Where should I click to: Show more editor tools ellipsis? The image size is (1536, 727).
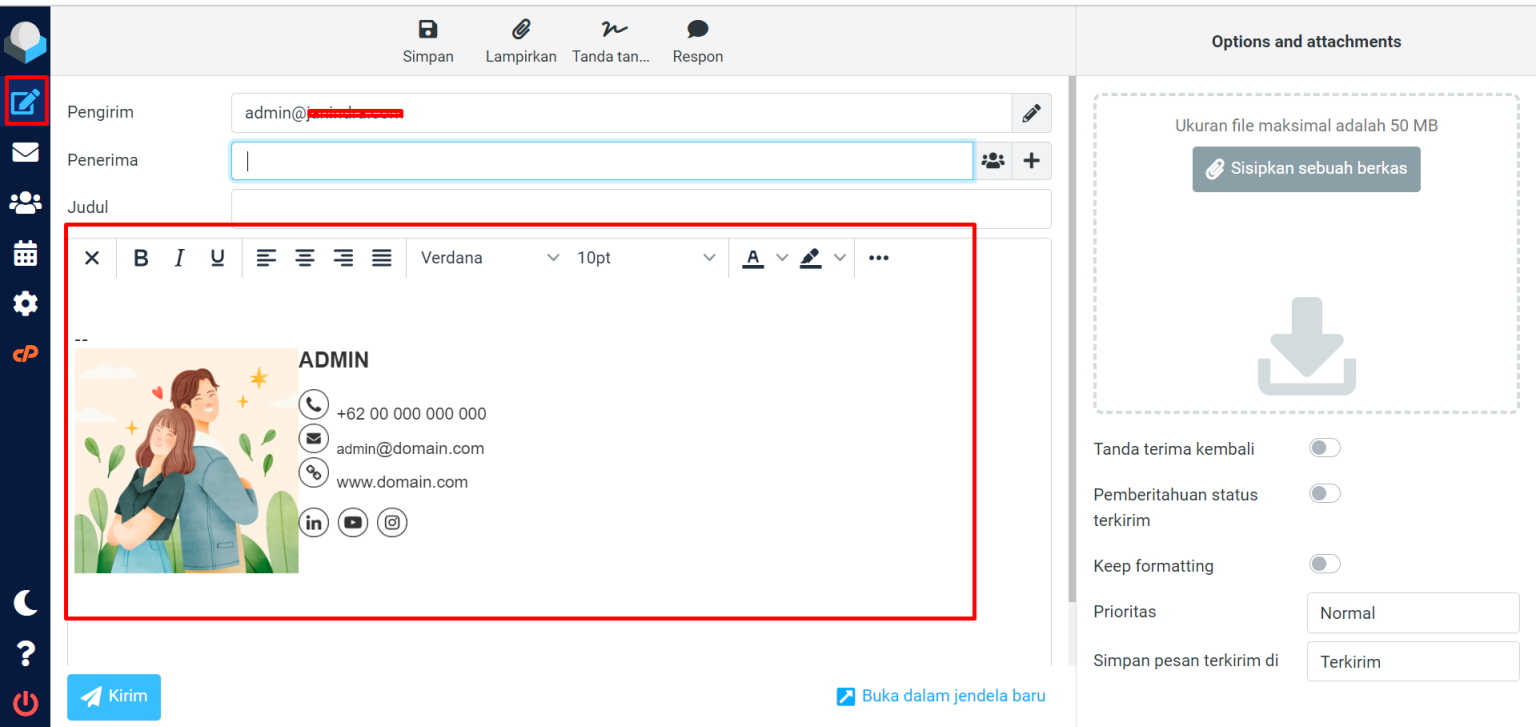[878, 258]
